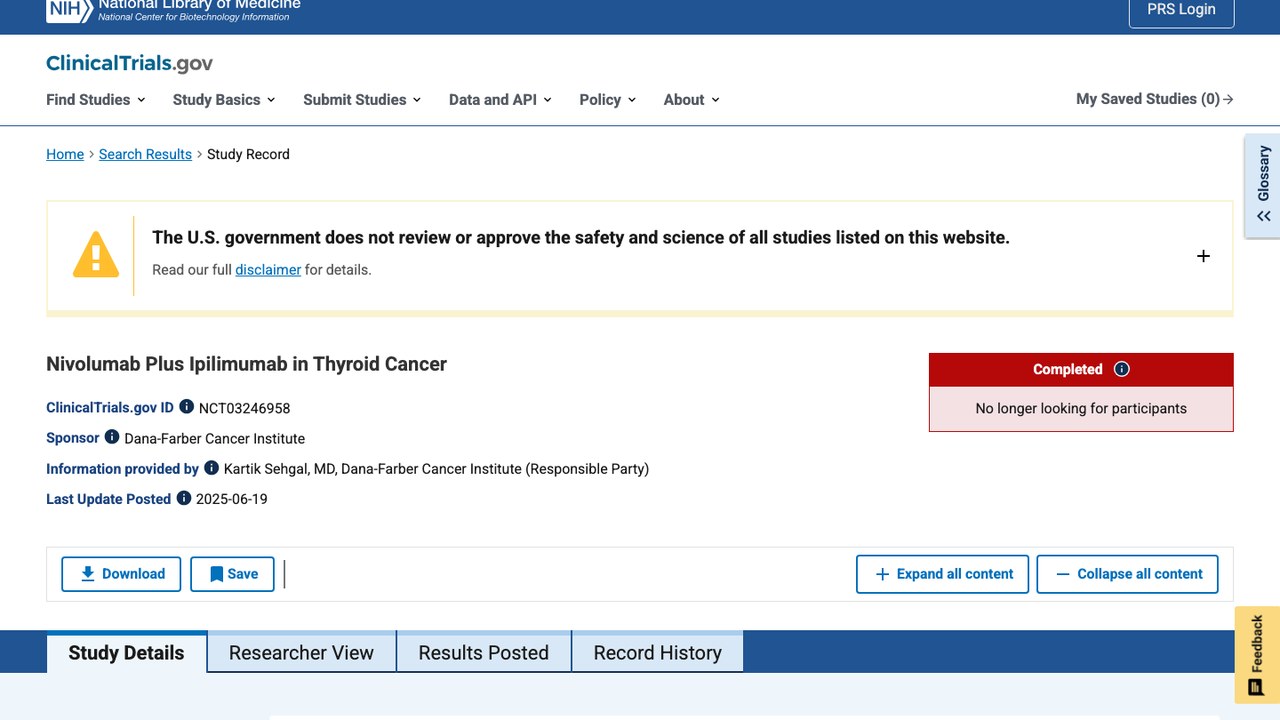Click the info icon in Completed status banner
1280x720 pixels.
click(x=1122, y=369)
